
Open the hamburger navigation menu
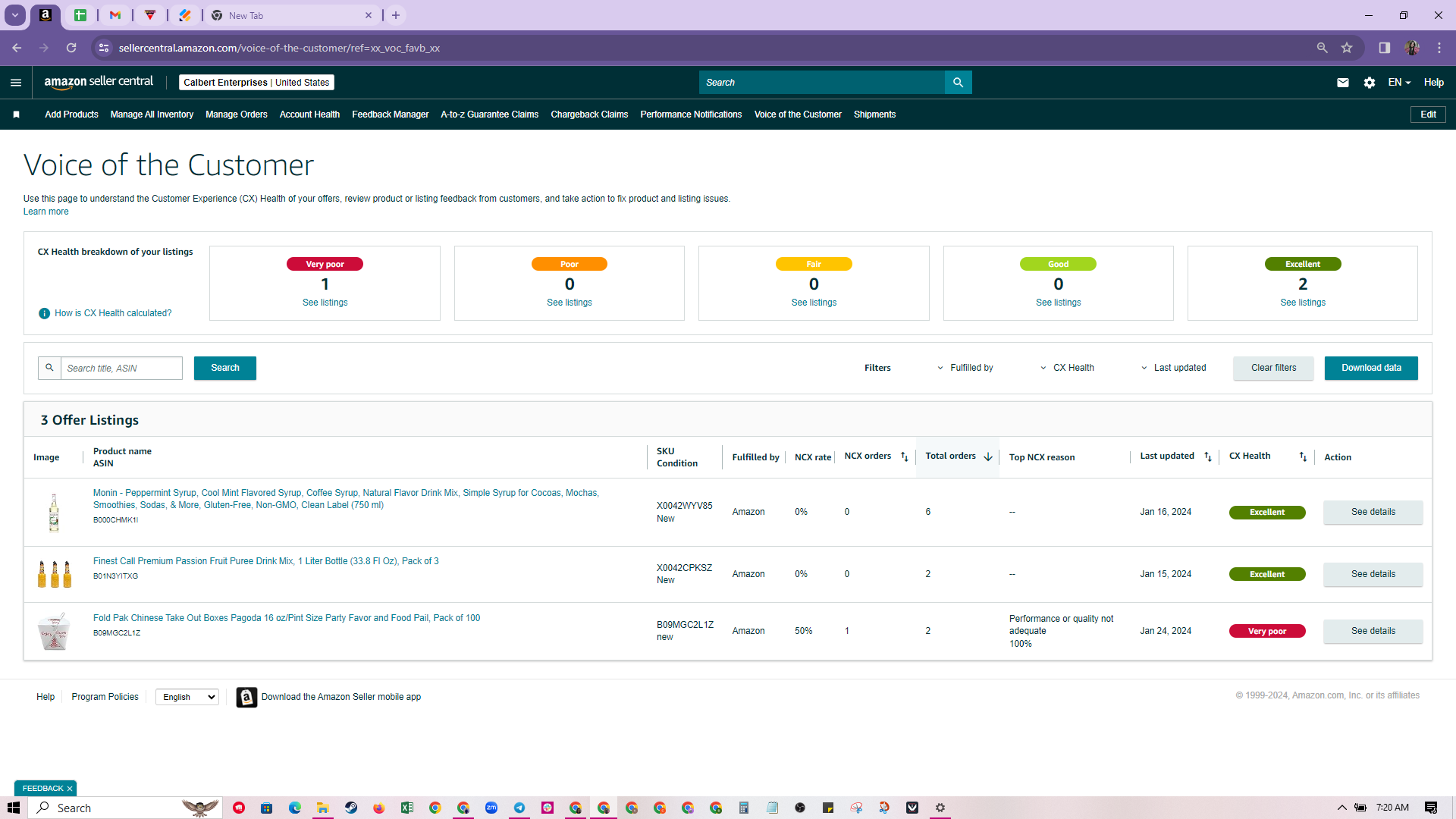16,83
